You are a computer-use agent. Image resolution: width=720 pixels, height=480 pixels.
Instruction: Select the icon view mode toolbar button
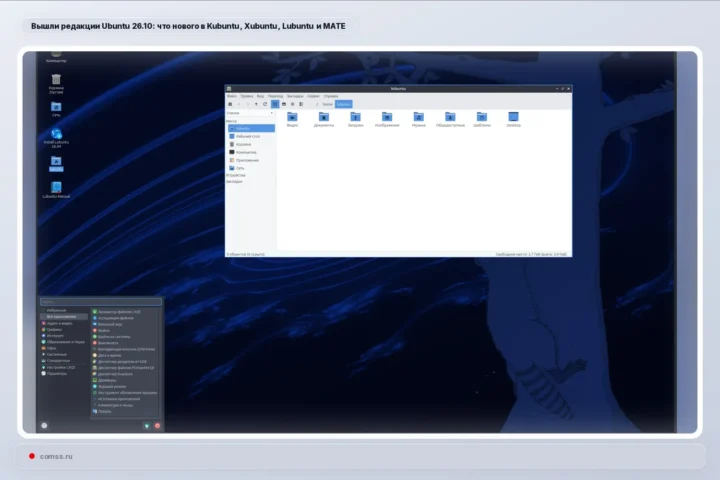click(275, 104)
